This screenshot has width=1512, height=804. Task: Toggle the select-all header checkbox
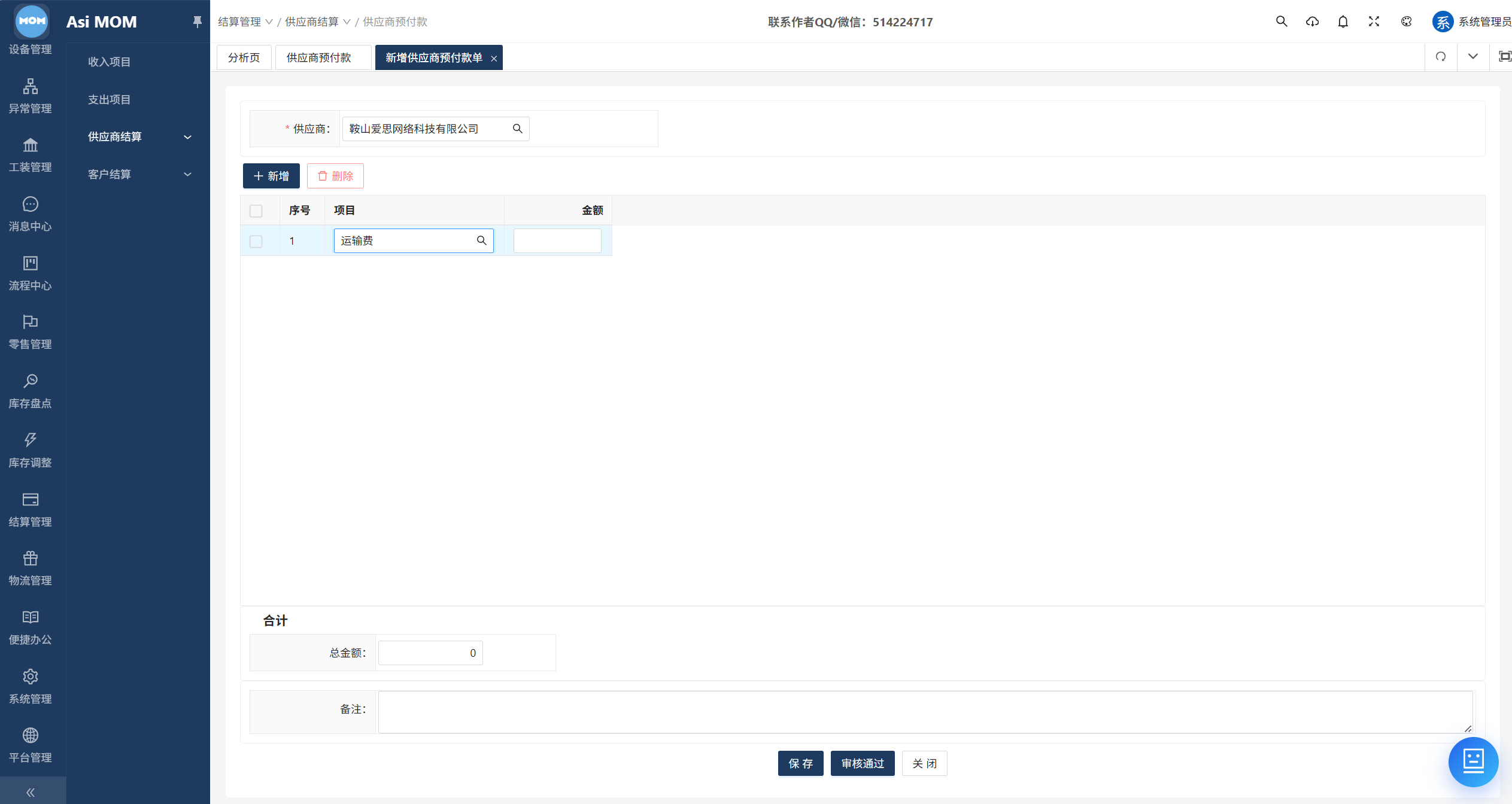[256, 211]
